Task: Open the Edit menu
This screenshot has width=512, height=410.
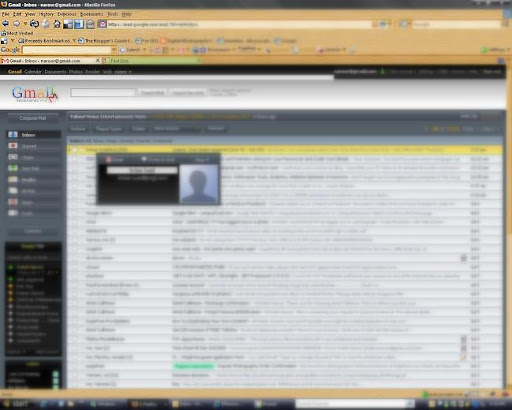Action: pyautogui.click(x=17, y=14)
